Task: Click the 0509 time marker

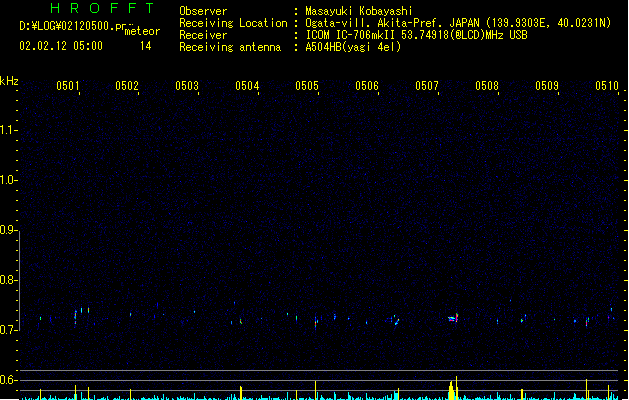Action: click(547, 86)
